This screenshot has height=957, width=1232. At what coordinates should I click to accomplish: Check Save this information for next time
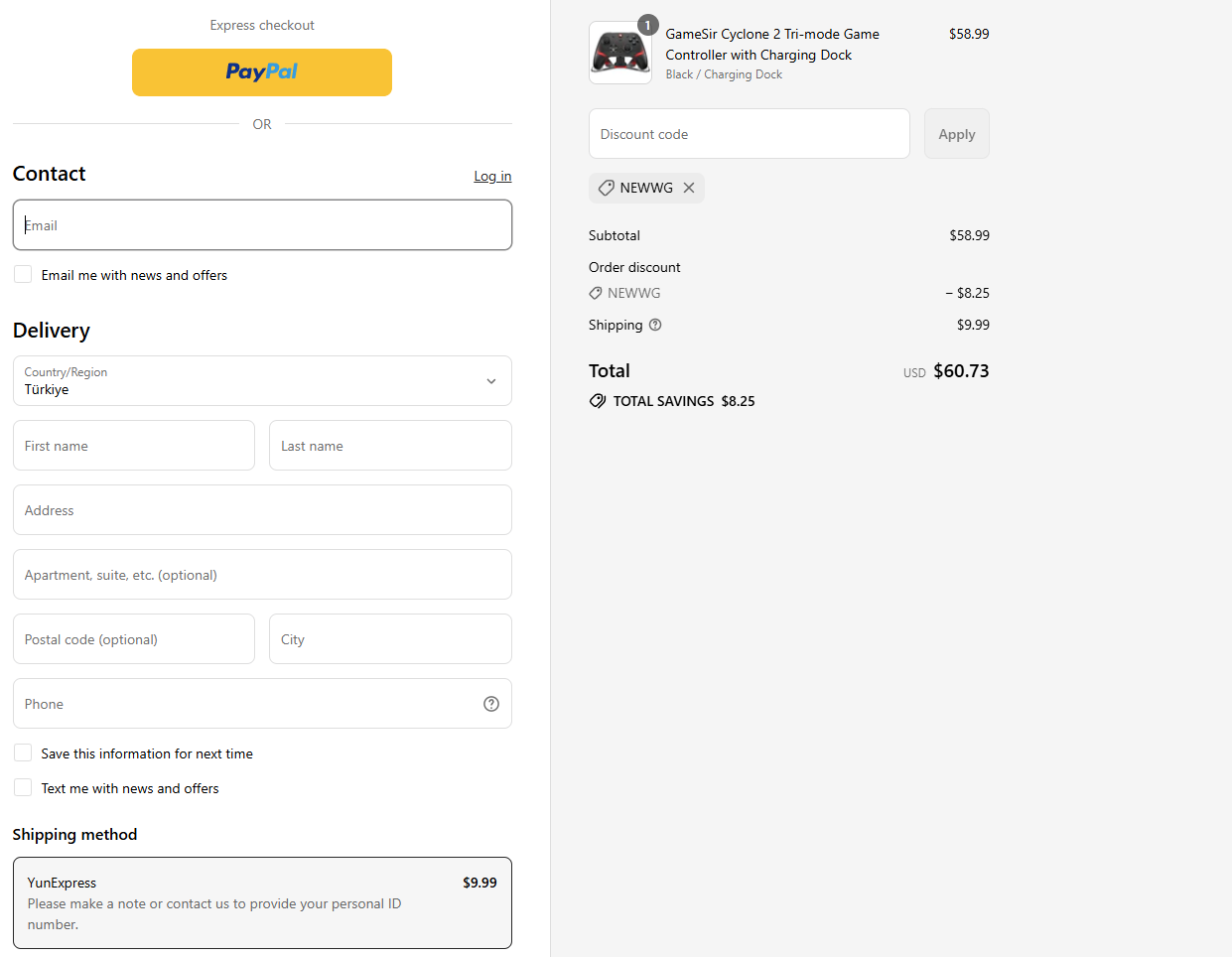coord(23,753)
